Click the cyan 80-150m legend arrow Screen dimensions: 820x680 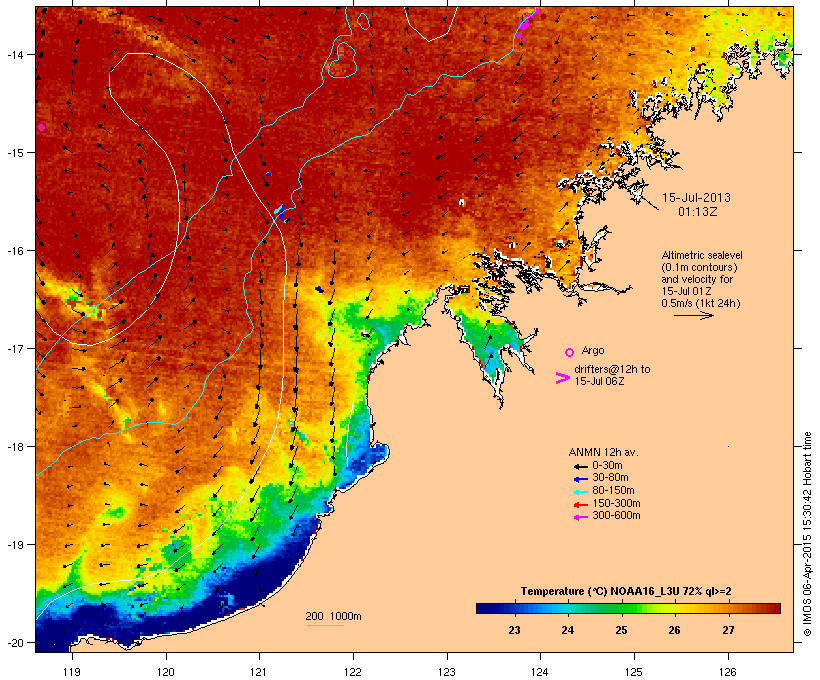(x=580, y=492)
